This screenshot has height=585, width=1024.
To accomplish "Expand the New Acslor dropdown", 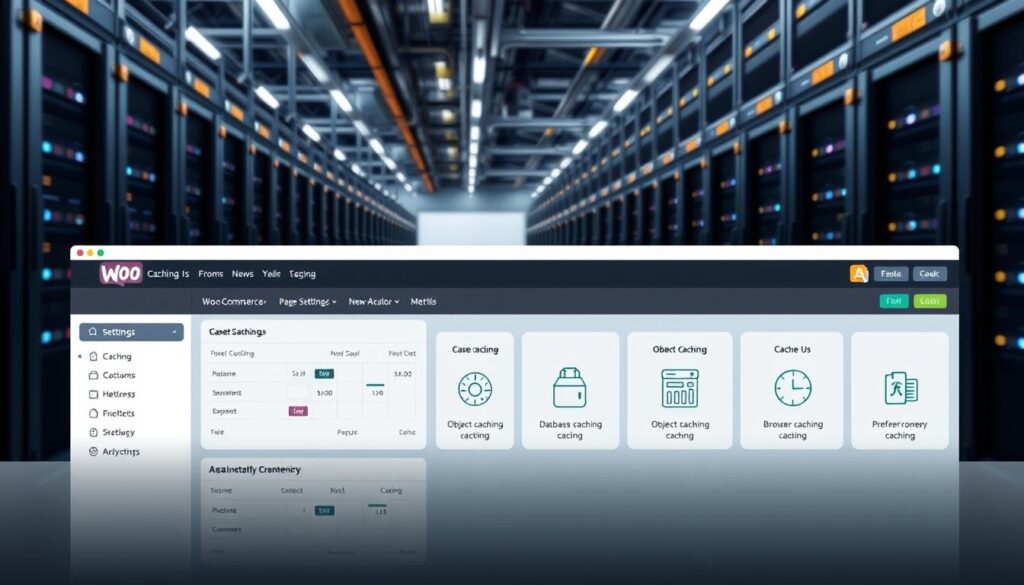I will (373, 301).
